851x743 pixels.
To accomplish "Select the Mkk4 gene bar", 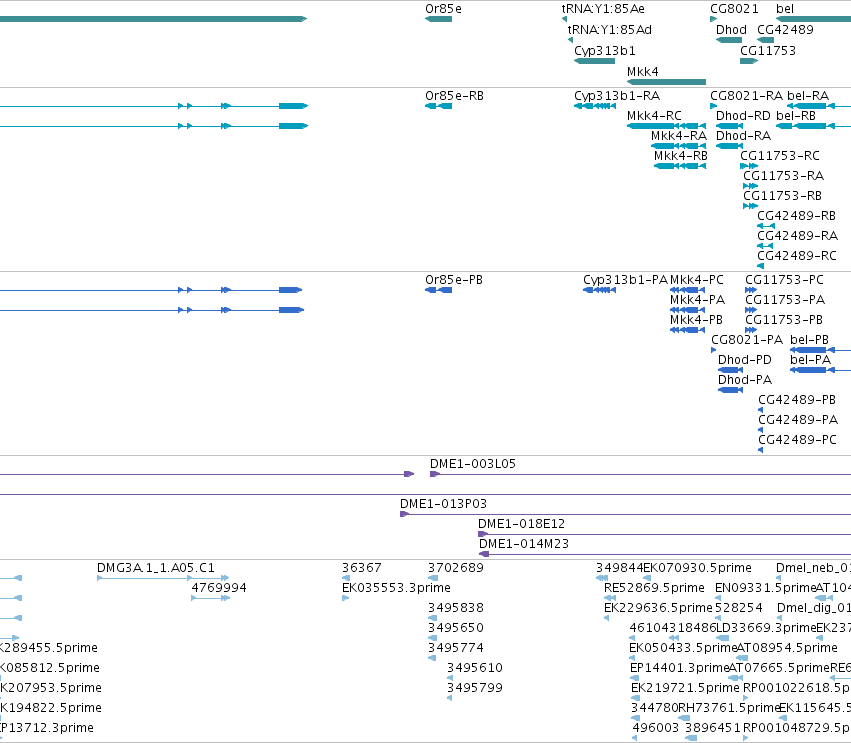I will click(666, 82).
